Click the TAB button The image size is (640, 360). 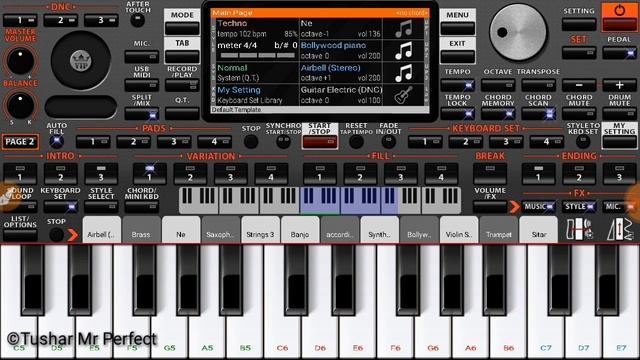[182, 50]
